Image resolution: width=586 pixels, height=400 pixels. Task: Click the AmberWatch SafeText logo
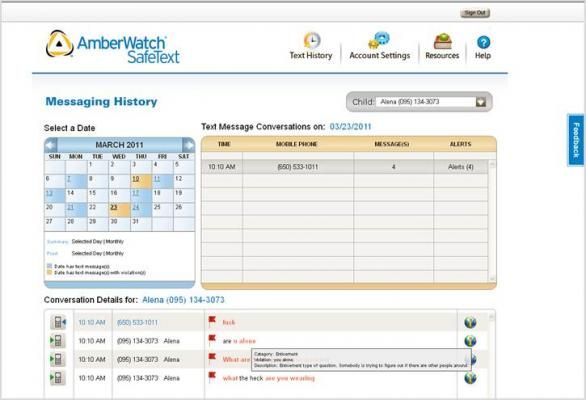click(x=112, y=47)
